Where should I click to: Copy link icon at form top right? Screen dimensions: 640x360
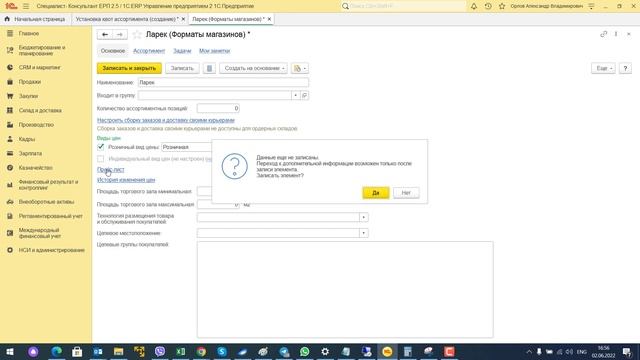[x=603, y=34]
